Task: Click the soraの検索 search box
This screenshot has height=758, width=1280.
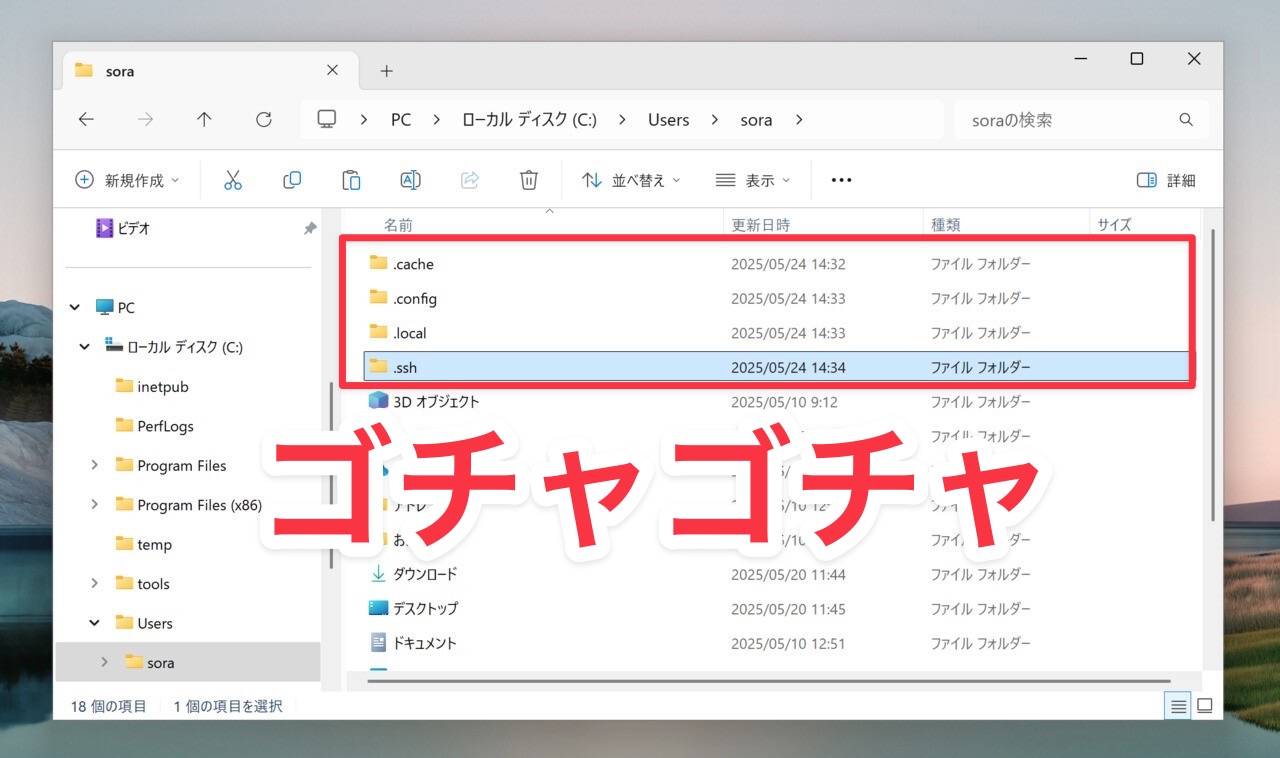Action: (x=1070, y=120)
